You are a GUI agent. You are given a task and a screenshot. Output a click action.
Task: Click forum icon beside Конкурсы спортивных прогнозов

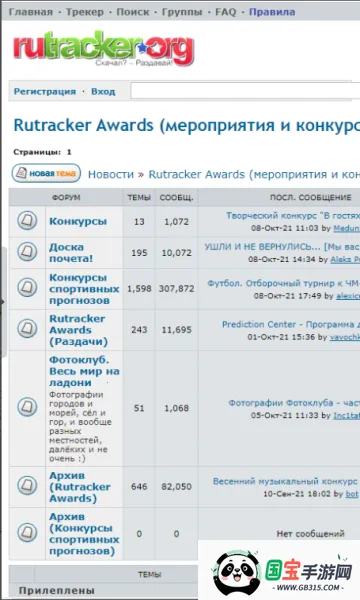tap(27, 288)
